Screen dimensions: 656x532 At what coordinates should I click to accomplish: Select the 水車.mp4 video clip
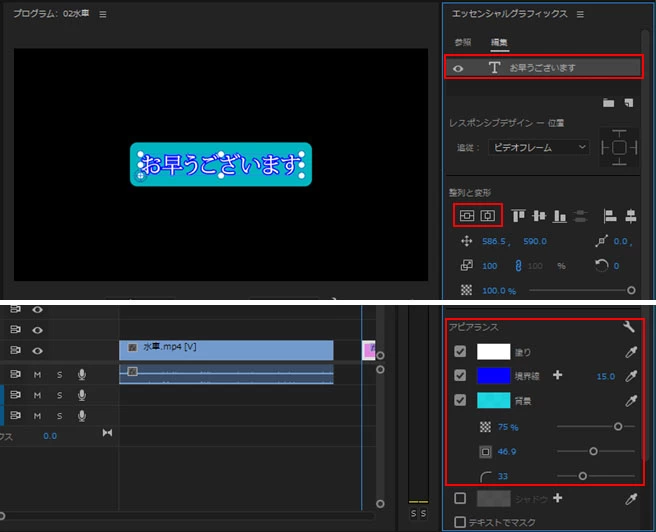tap(226, 350)
